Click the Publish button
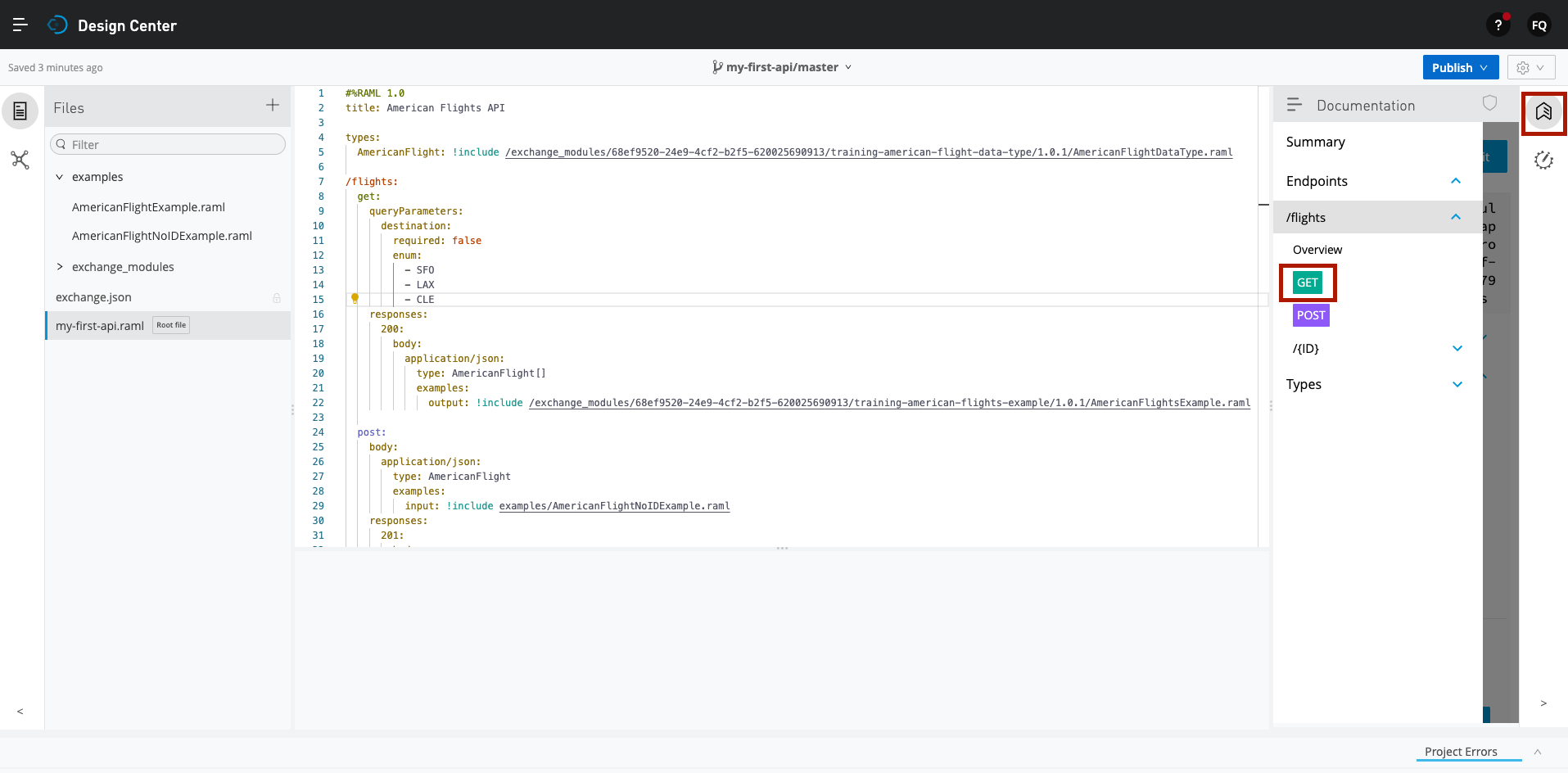Viewport: 1568px width, 773px height. click(x=1460, y=67)
